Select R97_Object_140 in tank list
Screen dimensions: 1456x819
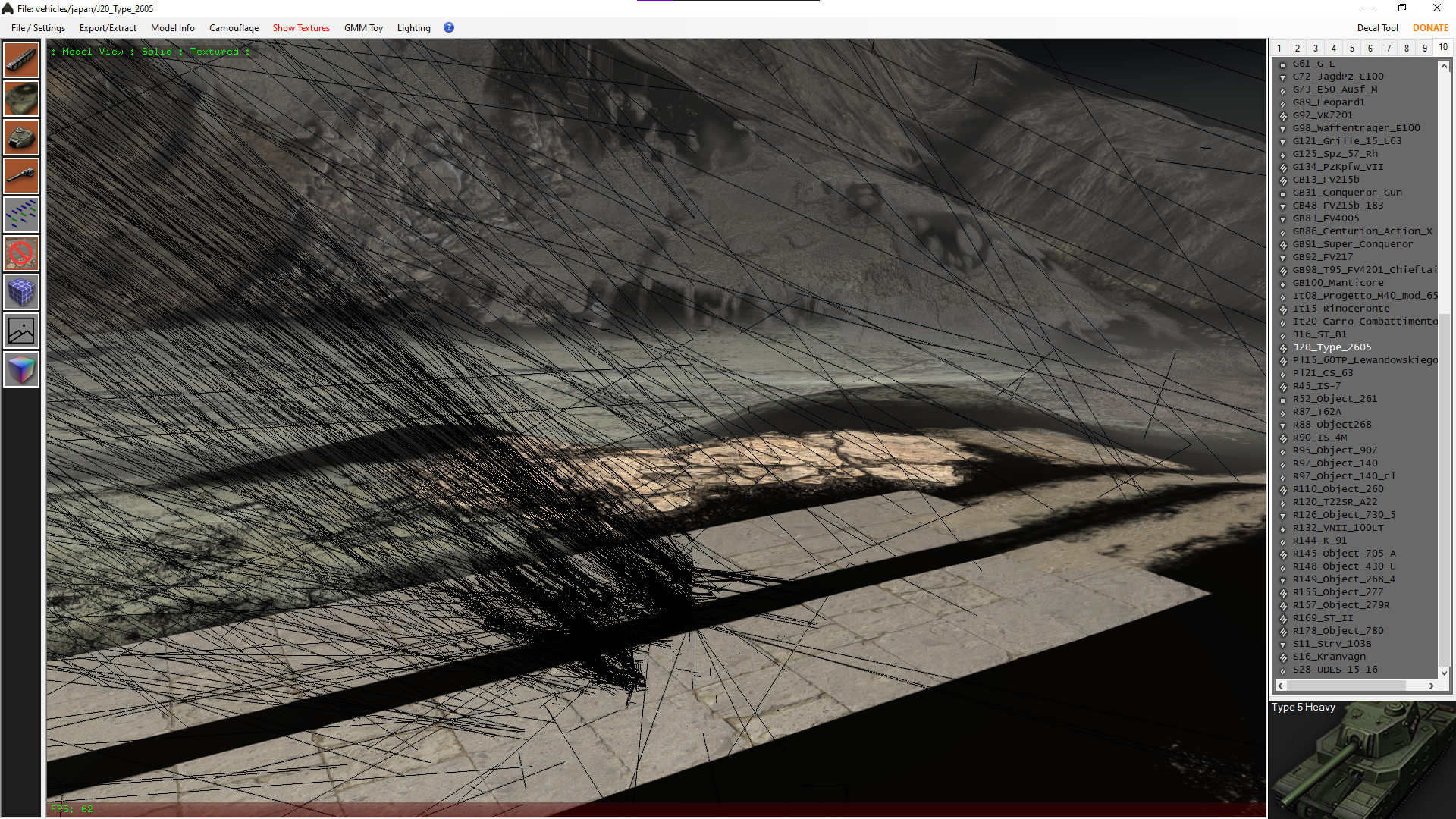pos(1335,463)
